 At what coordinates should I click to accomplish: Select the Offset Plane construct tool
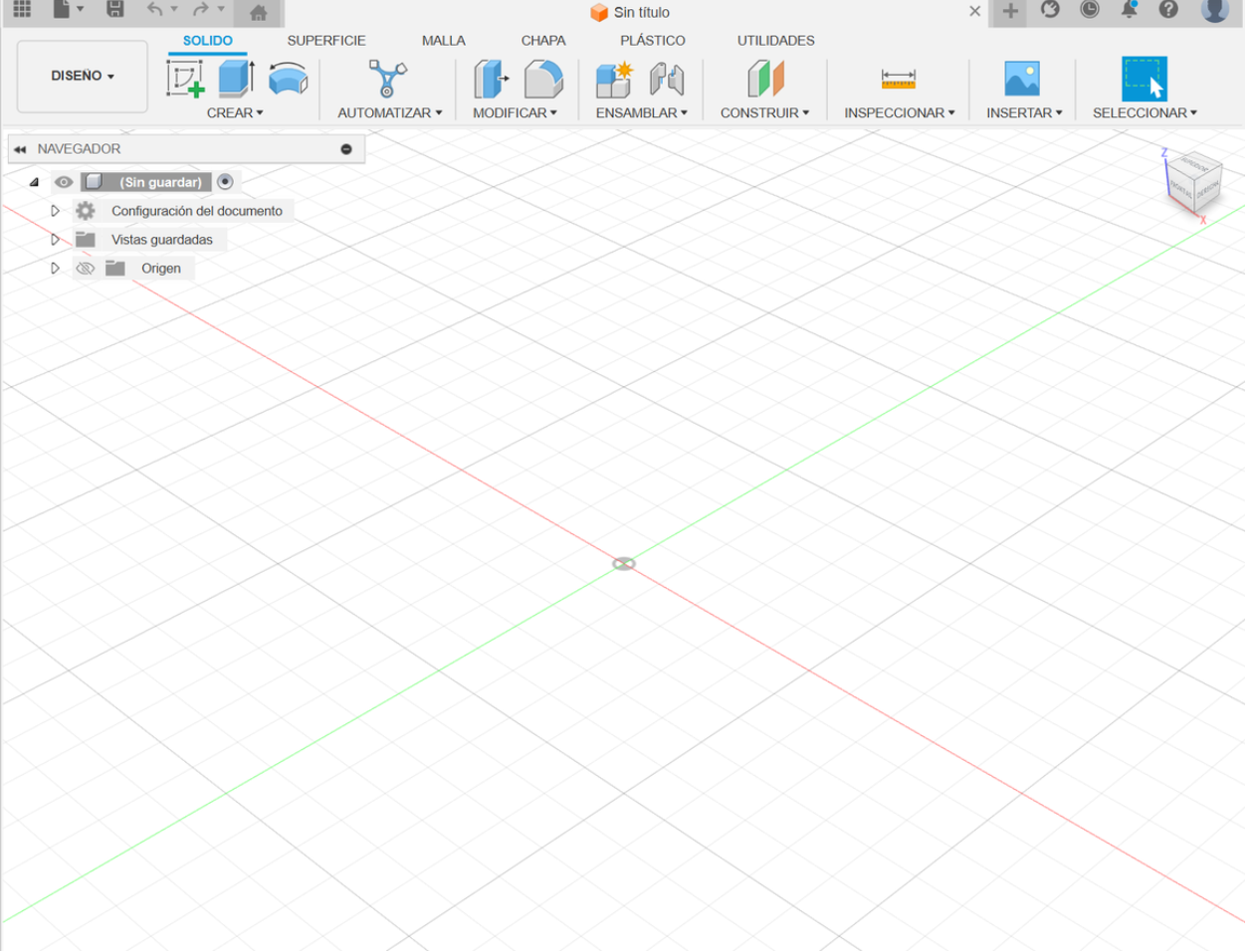pyautogui.click(x=765, y=79)
